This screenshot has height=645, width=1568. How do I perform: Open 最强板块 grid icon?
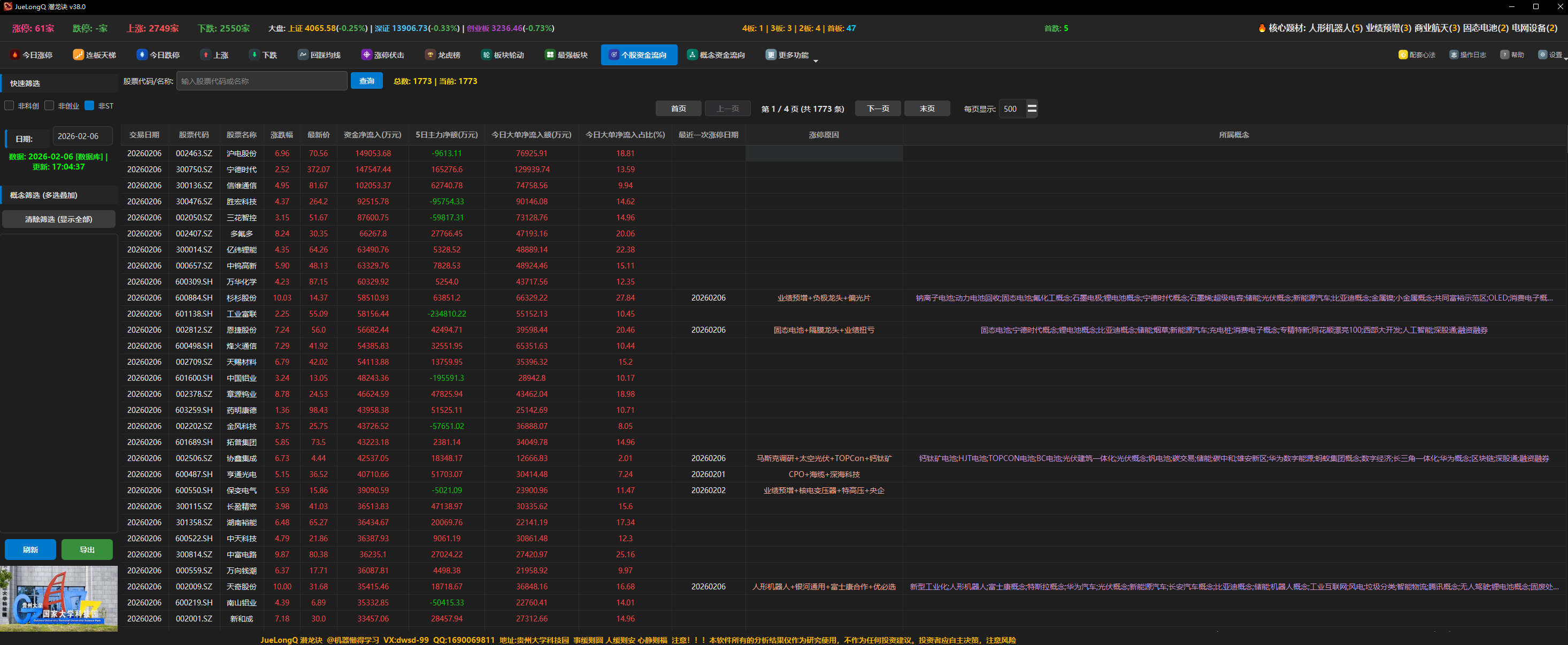coord(550,55)
